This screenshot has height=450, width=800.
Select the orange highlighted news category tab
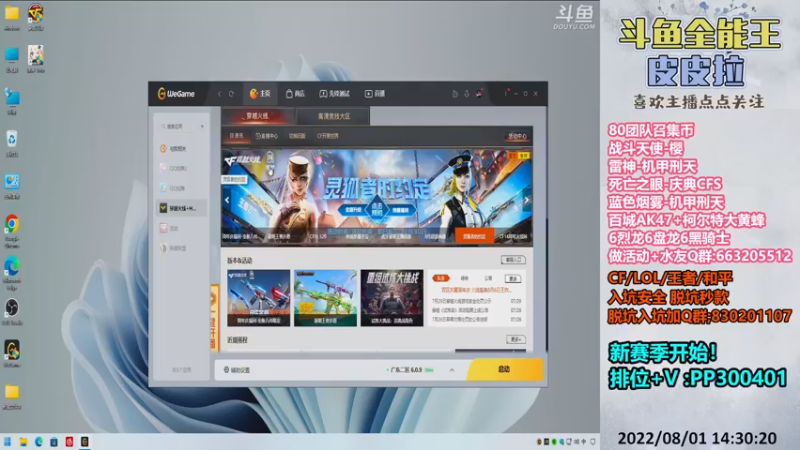pos(441,278)
